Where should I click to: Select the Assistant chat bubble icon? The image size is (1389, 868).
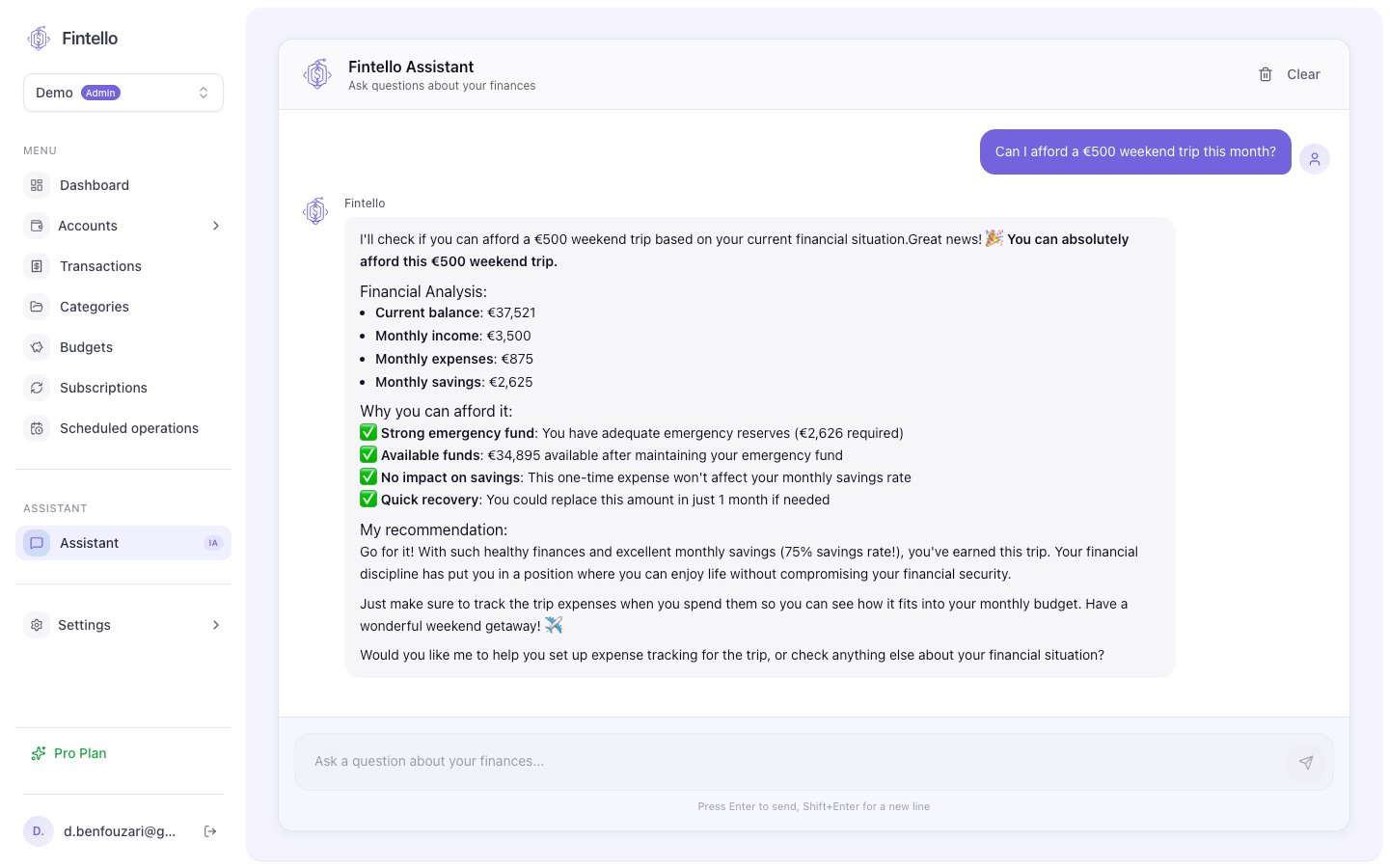(37, 543)
